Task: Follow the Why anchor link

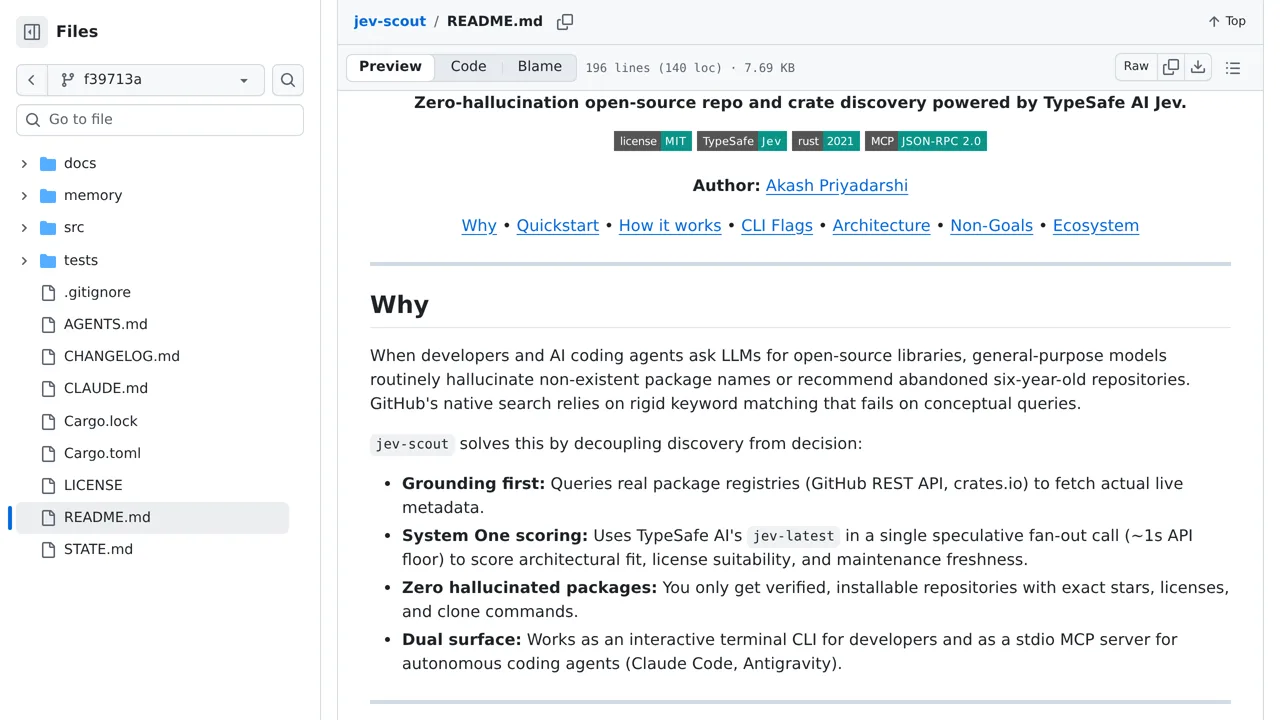Action: click(x=479, y=225)
